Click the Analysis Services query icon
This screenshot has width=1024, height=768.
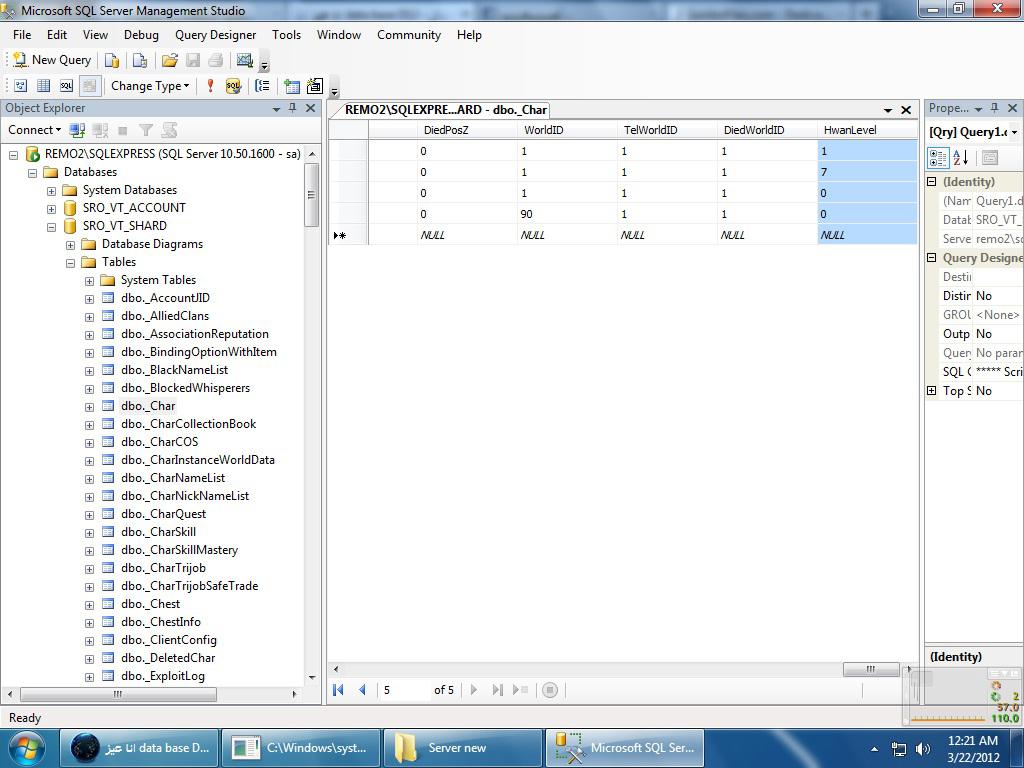(140, 61)
